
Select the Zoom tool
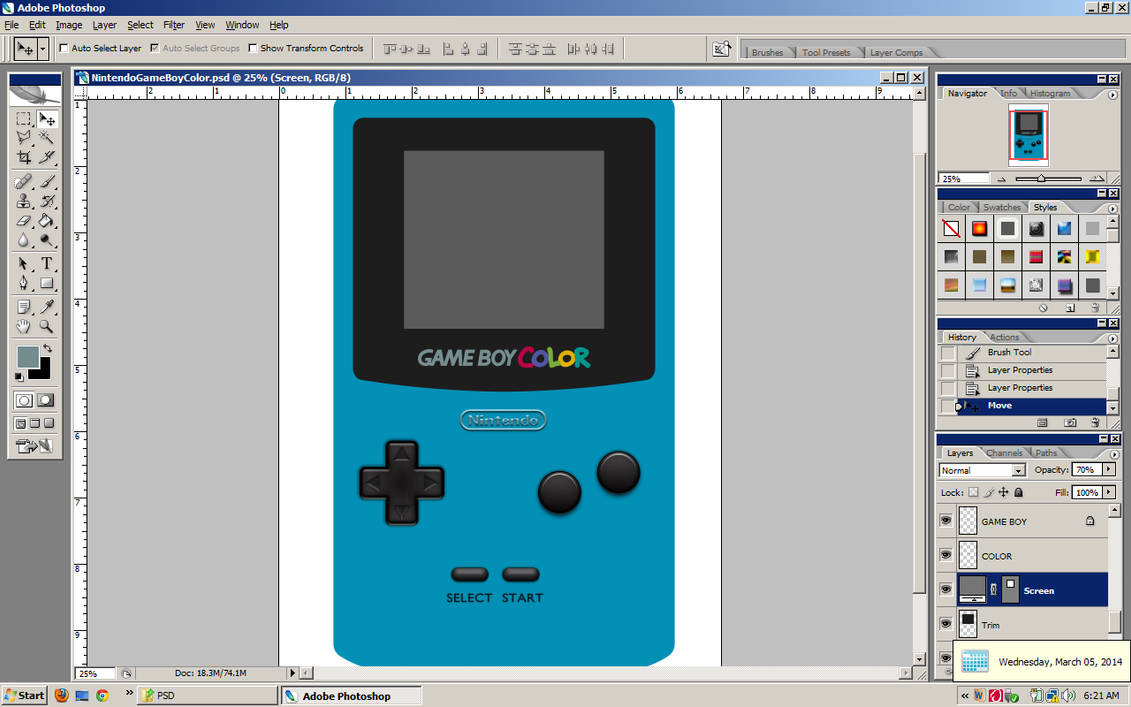tap(47, 326)
